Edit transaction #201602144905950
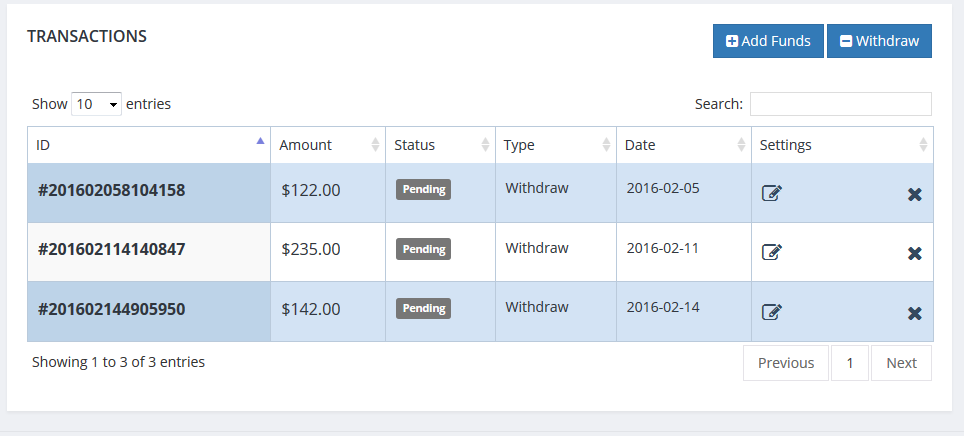964x436 pixels. [771, 312]
